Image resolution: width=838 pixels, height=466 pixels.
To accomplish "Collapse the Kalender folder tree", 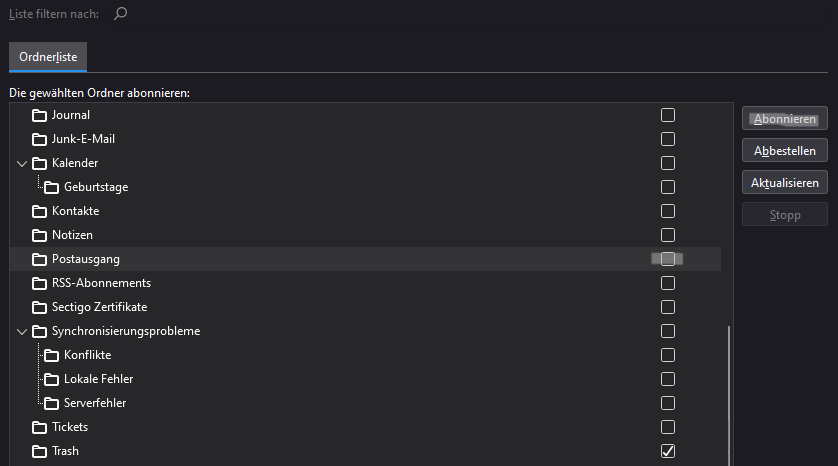I will pyautogui.click(x=22, y=163).
